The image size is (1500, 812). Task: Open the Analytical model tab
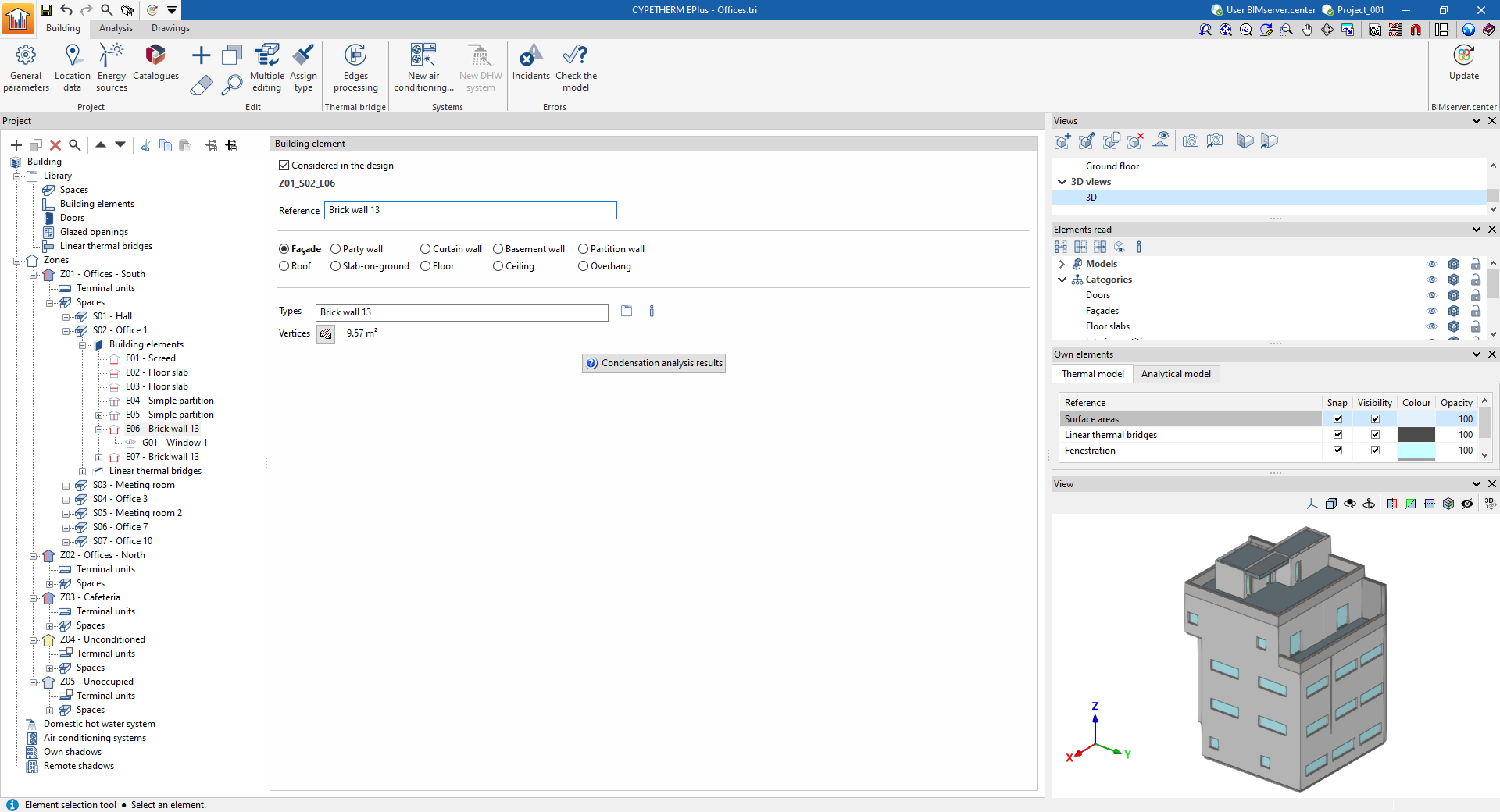1175,374
